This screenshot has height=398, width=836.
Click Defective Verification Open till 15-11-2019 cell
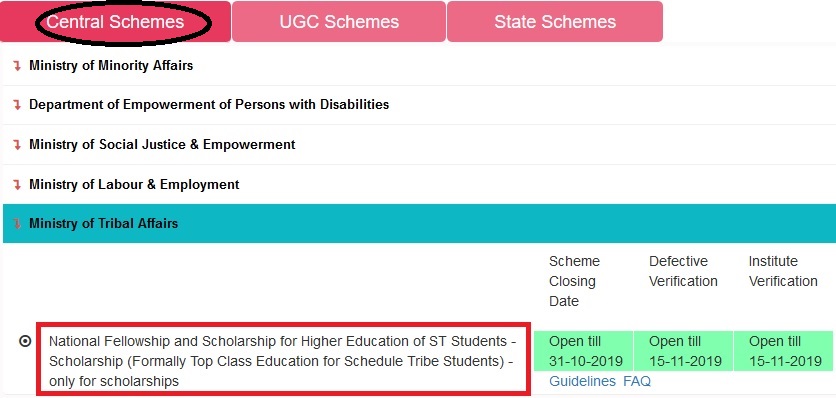coord(683,351)
